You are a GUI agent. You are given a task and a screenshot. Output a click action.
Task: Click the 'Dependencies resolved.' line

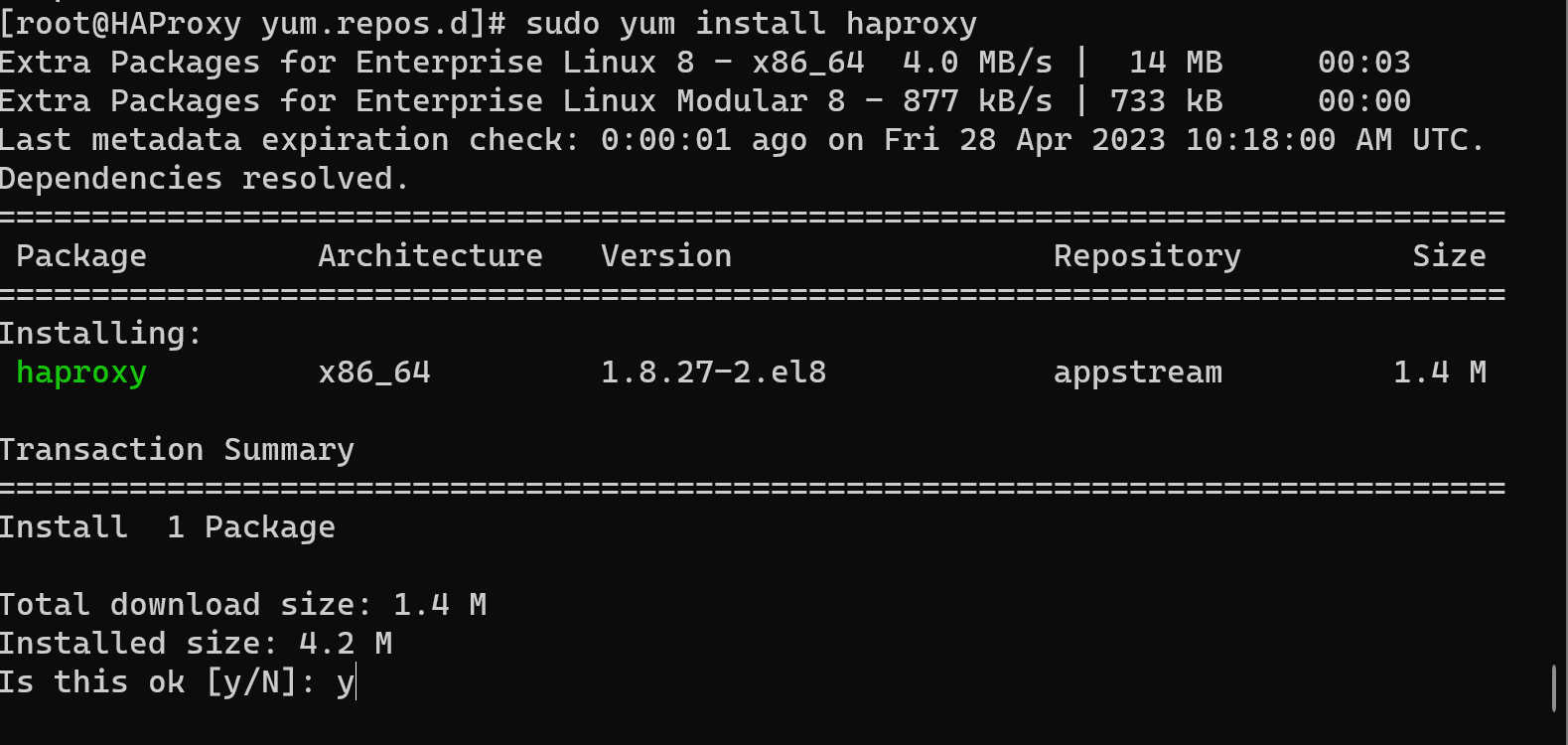tap(205, 179)
